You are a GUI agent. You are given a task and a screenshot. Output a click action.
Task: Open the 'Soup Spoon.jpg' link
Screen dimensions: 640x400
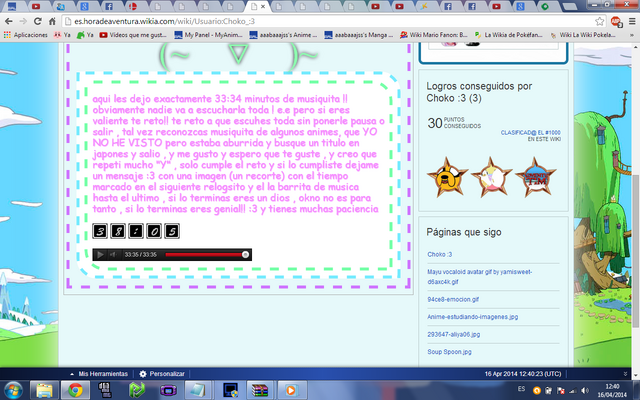[x=449, y=351]
